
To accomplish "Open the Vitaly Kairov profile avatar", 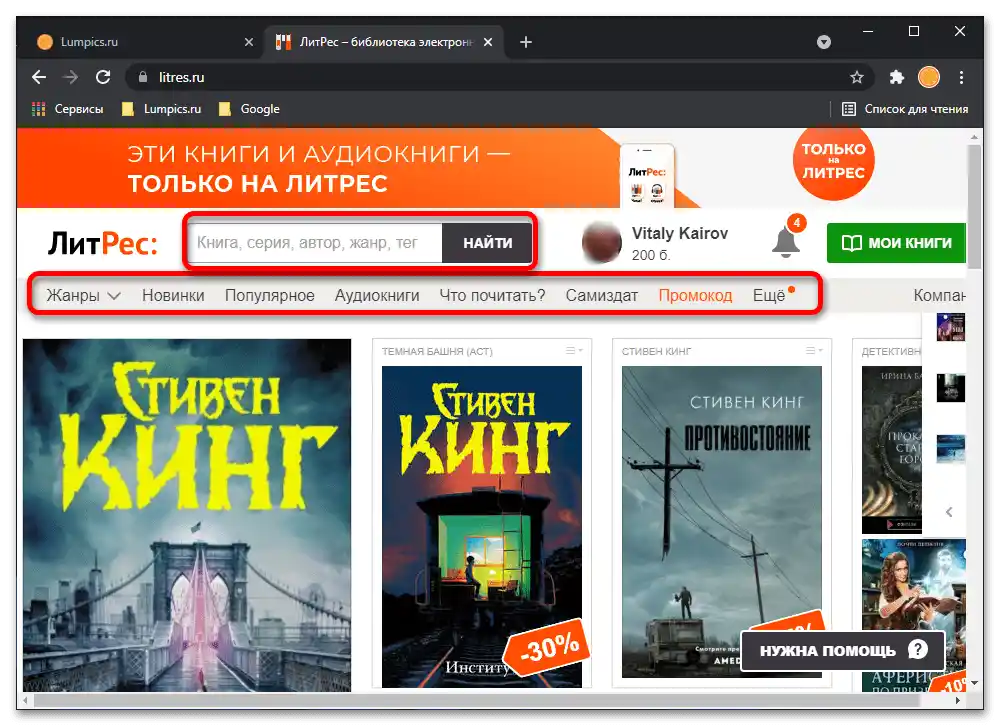I will 601,242.
